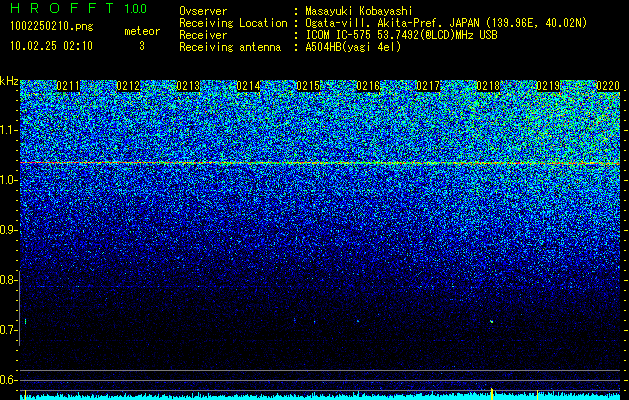Click the meteor count label
629x400 pixels.
point(142,31)
